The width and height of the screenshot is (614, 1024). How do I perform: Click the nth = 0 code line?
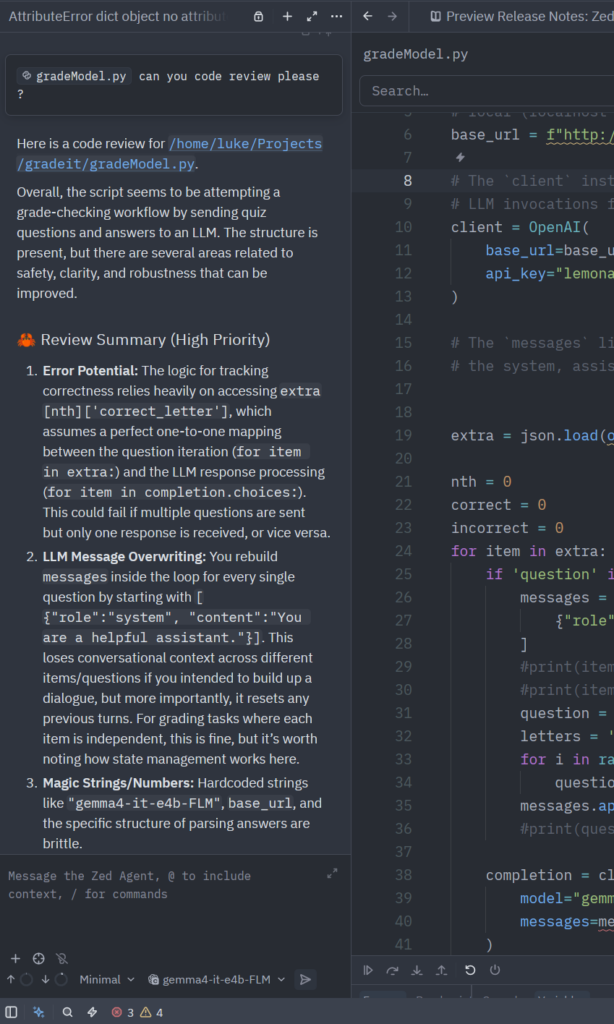pos(481,482)
